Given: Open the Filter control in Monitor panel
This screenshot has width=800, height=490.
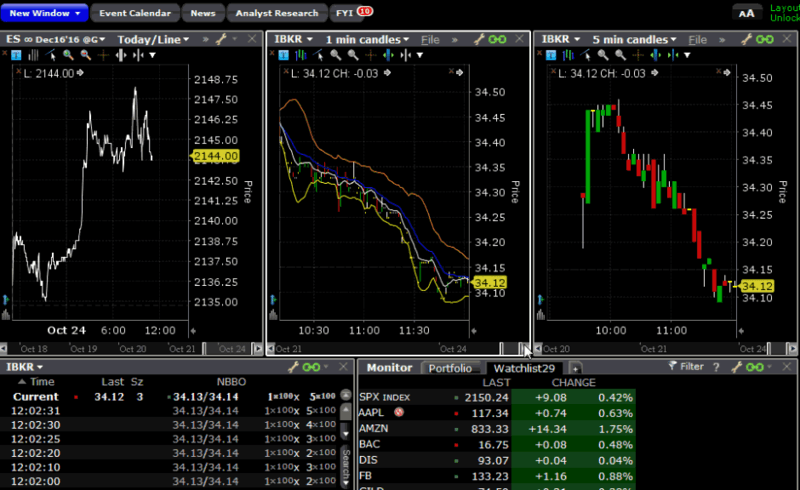Looking at the screenshot, I should 686,366.
